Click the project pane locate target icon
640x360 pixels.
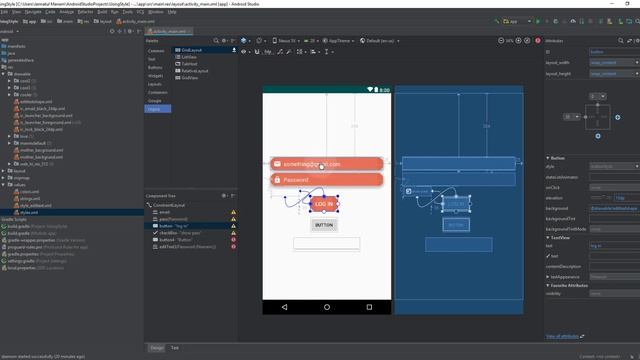[x=112, y=31]
